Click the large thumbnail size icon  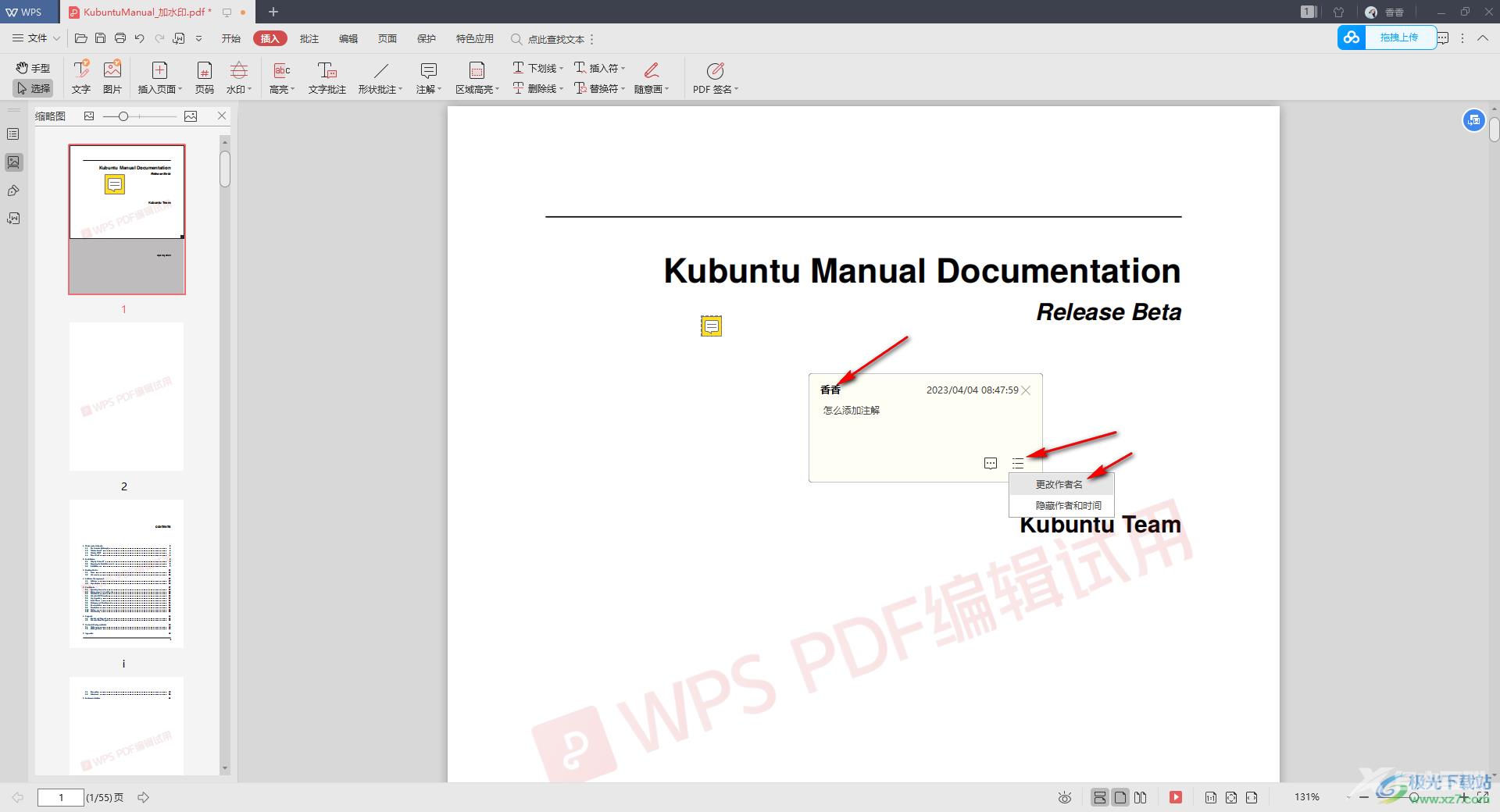point(191,116)
